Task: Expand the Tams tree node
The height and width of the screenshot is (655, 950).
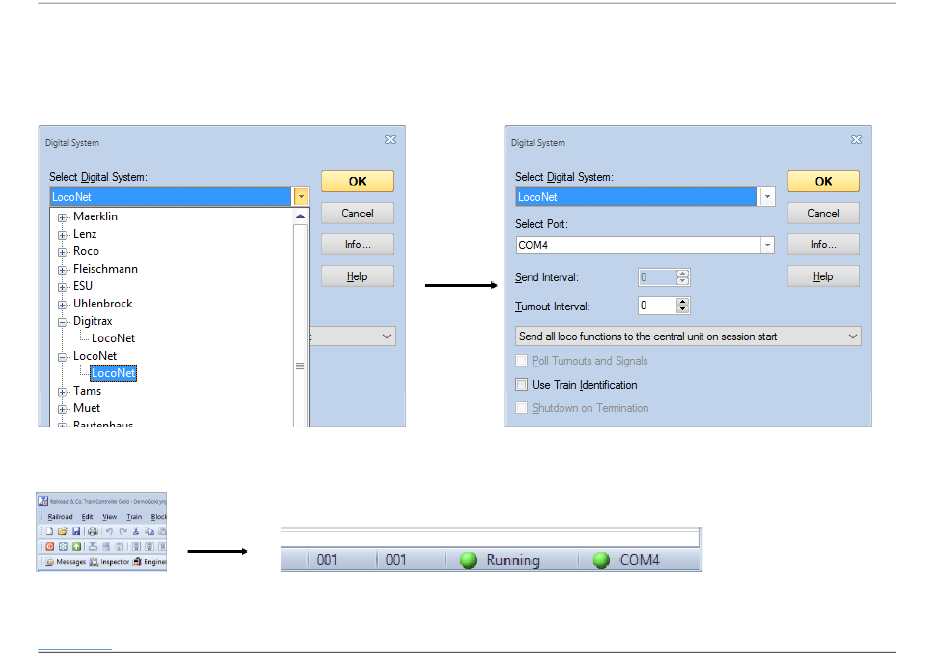Action: coord(62,392)
